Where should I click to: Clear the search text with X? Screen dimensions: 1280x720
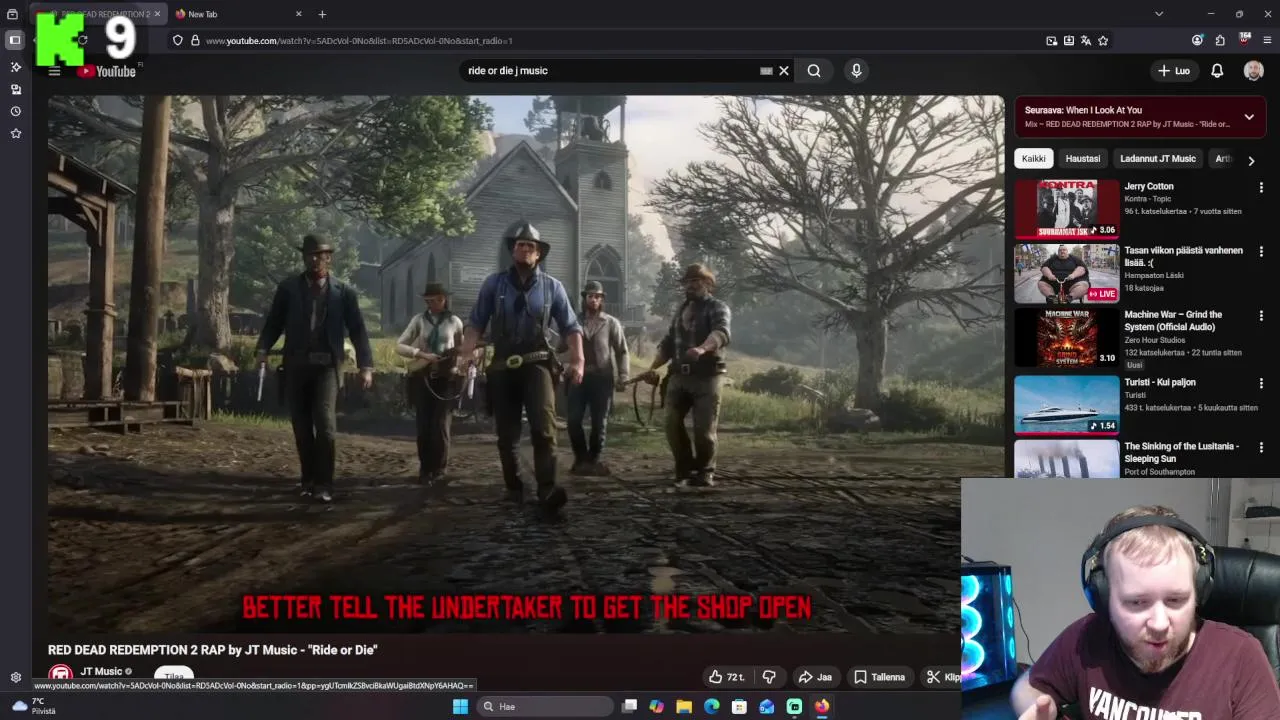click(784, 71)
